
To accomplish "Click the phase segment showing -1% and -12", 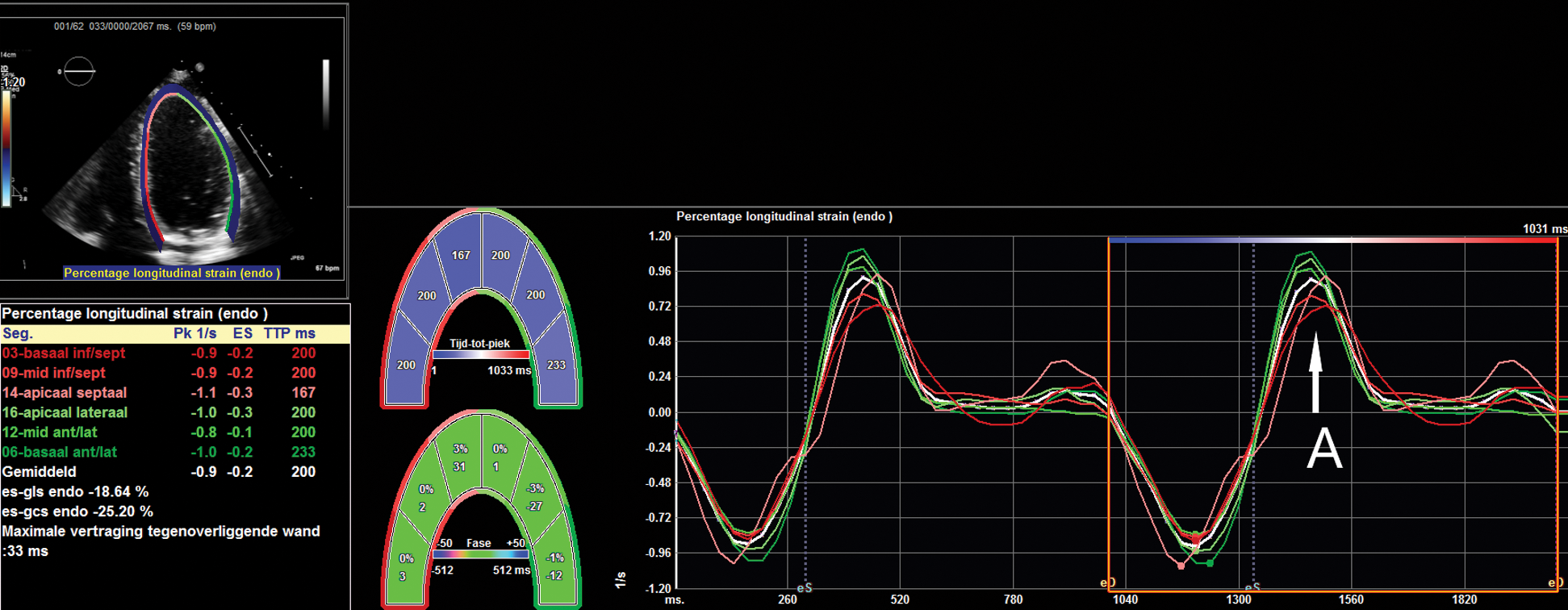I will (554, 566).
